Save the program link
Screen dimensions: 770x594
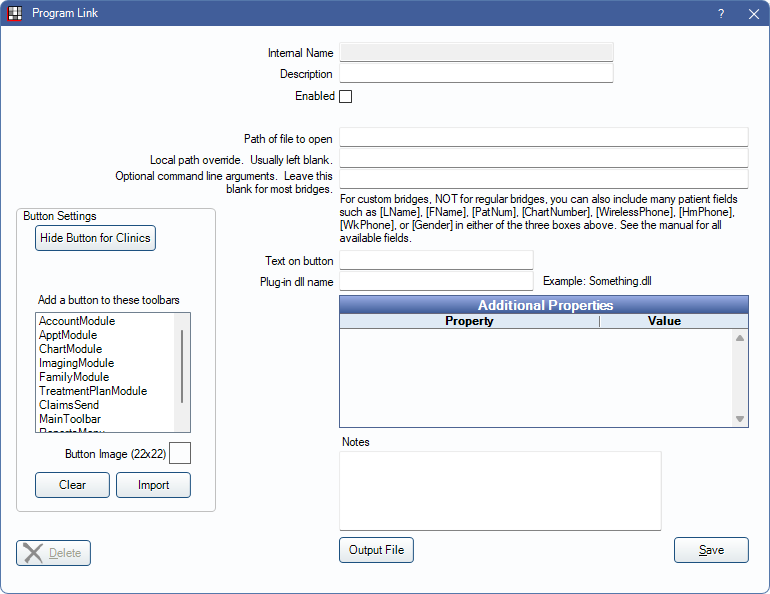[711, 550]
